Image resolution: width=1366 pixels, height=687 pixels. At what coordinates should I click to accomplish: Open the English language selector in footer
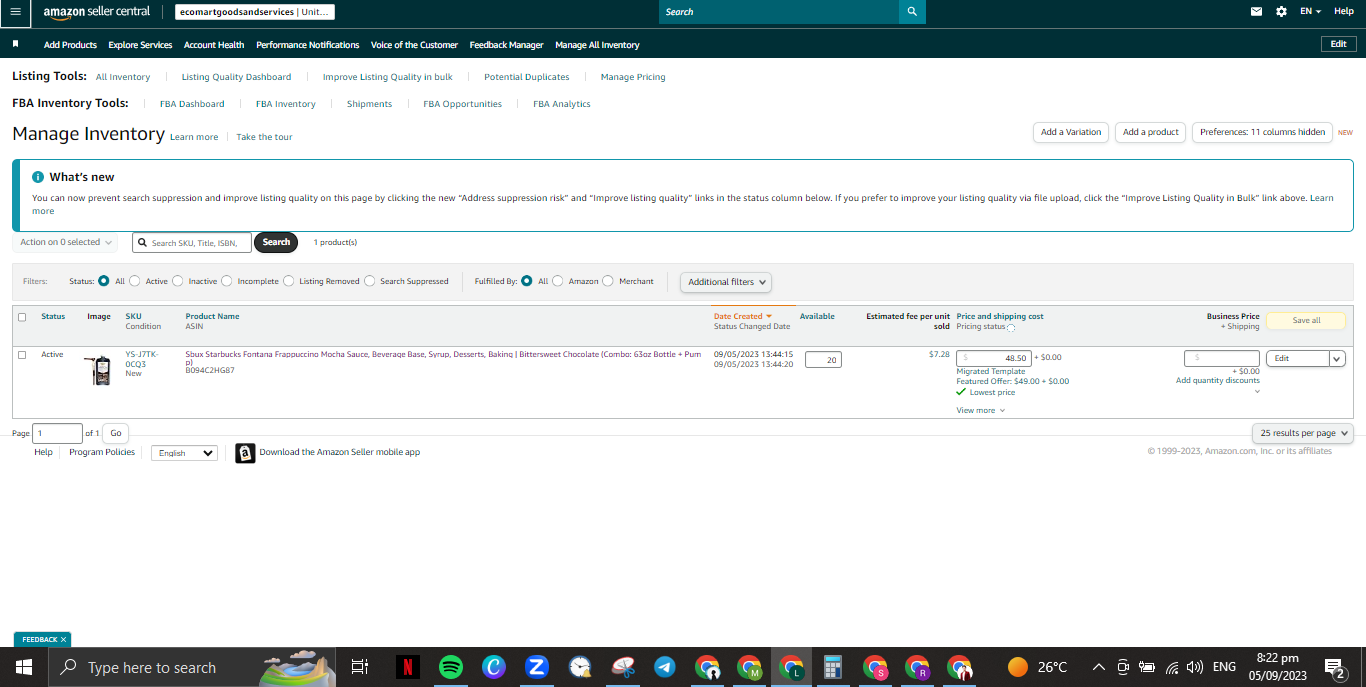[x=184, y=453]
